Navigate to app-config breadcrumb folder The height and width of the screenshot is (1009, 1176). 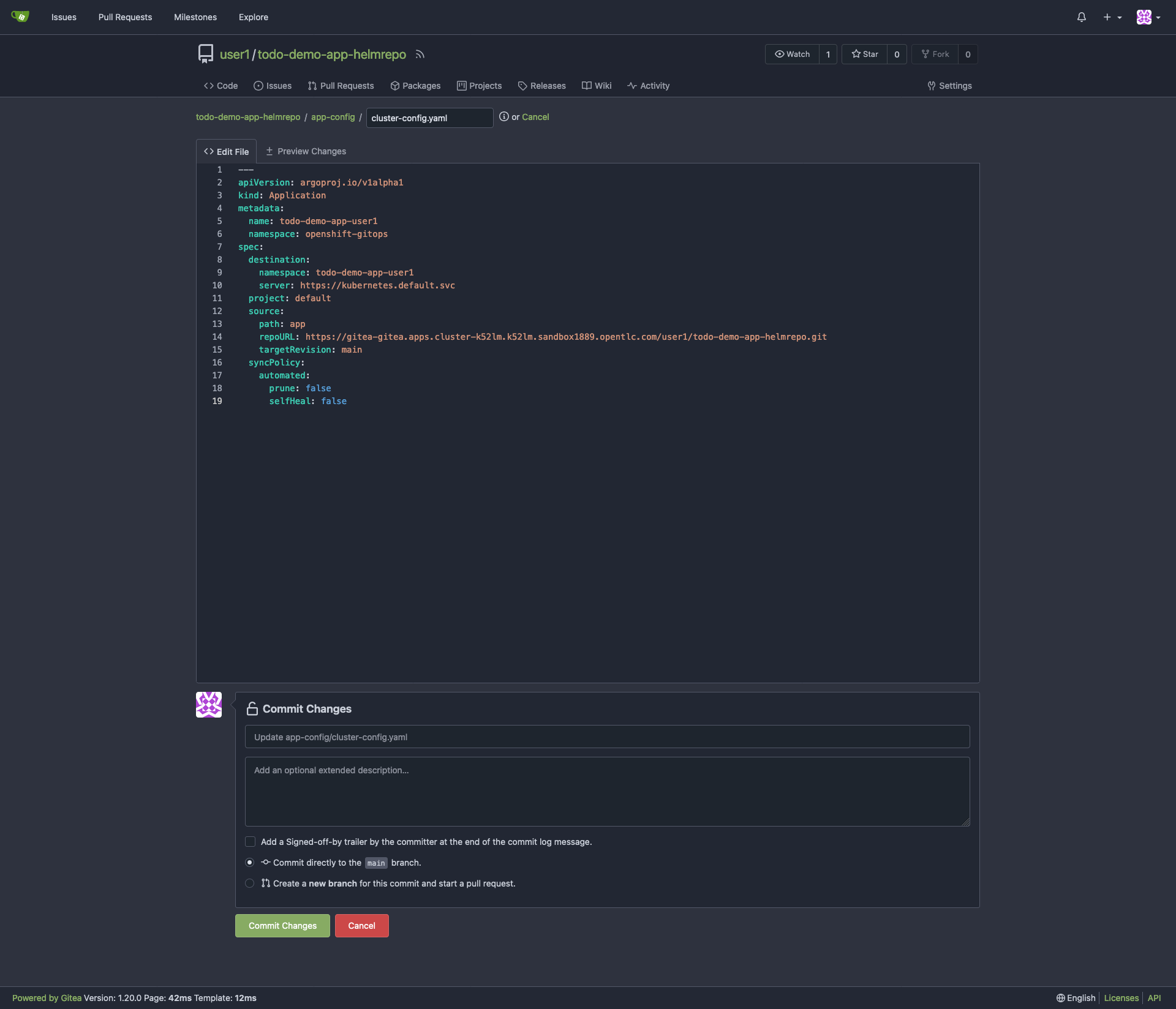333,117
